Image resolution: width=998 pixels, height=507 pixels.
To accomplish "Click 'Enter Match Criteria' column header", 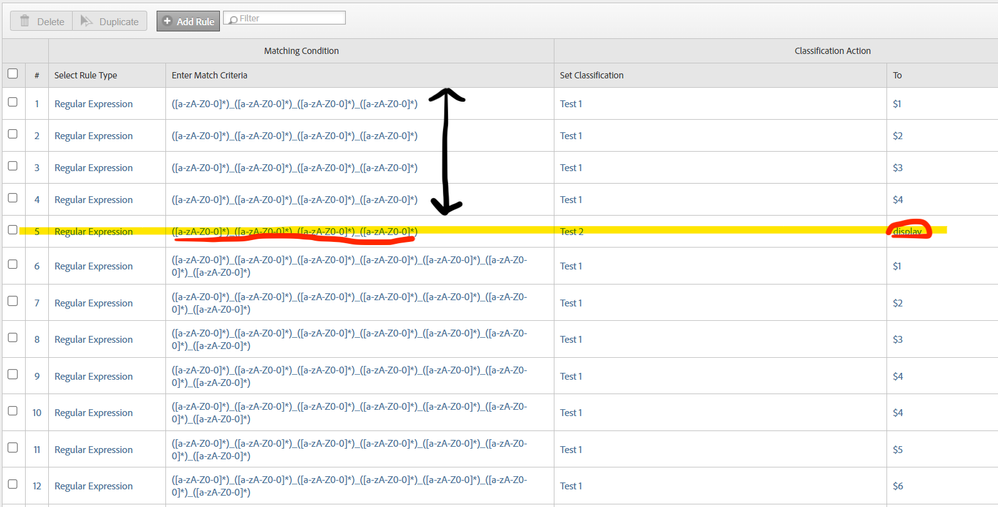I will pyautogui.click(x=209, y=75).
